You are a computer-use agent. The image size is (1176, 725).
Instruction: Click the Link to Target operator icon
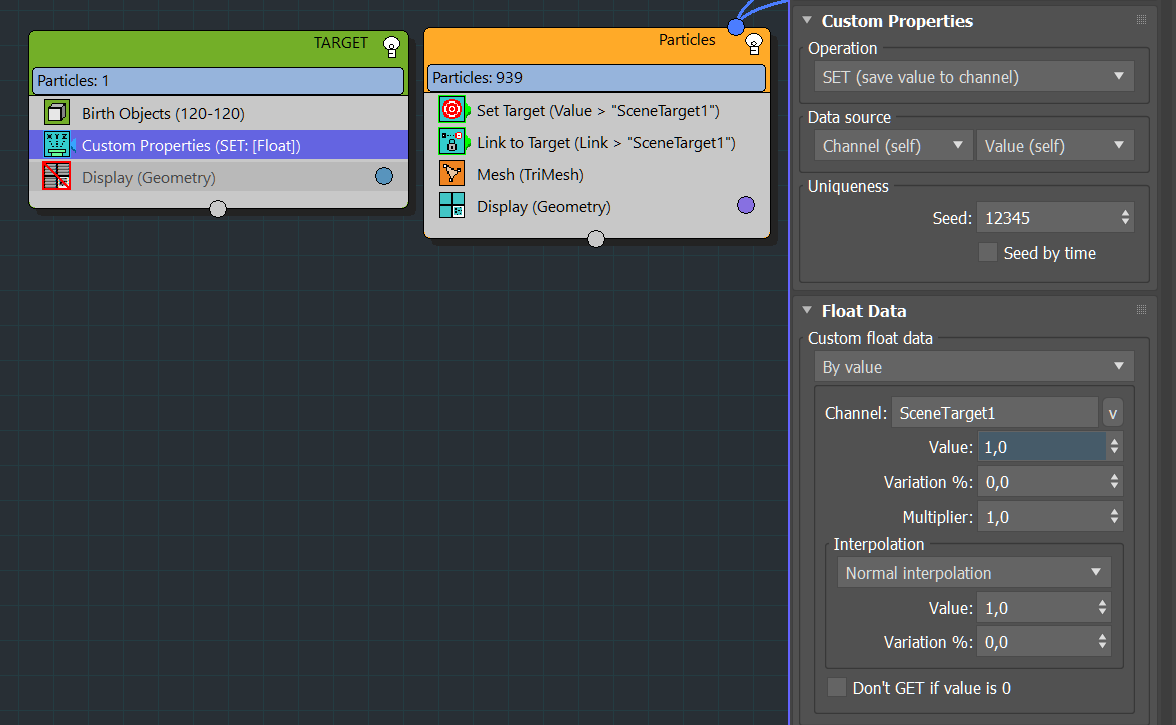pyautogui.click(x=451, y=142)
